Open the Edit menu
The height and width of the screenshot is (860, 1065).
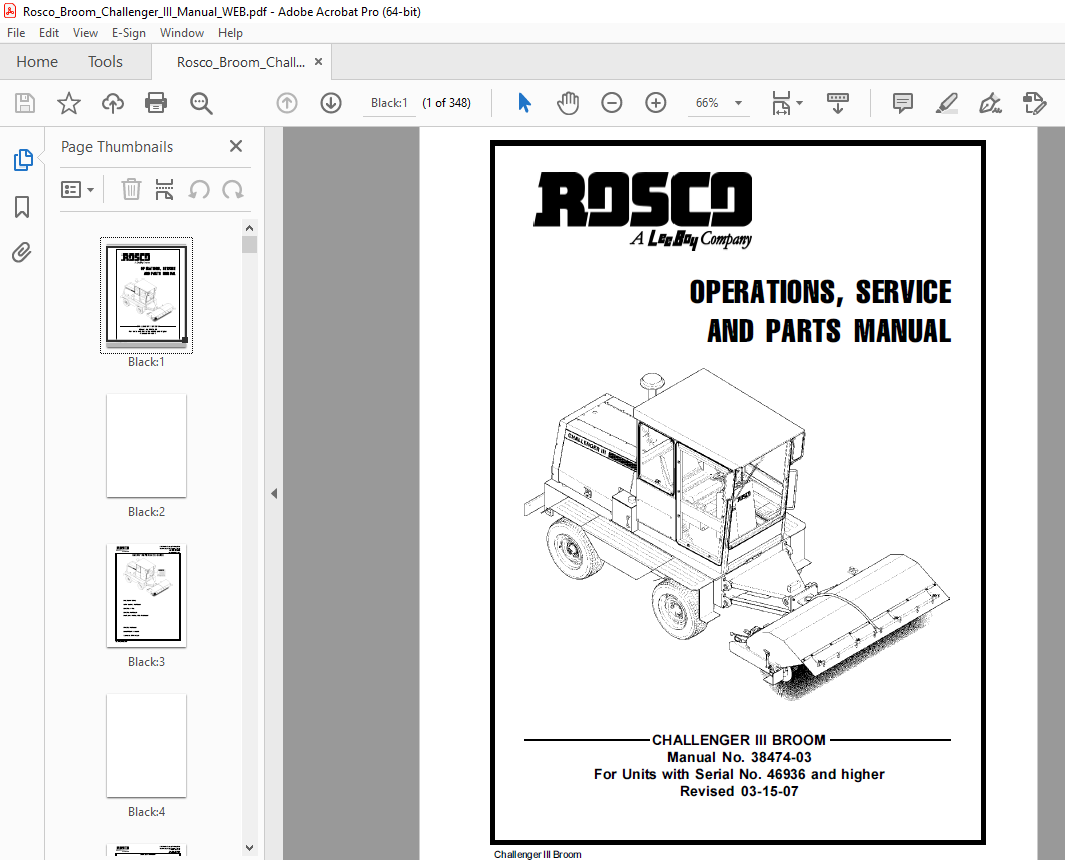48,33
